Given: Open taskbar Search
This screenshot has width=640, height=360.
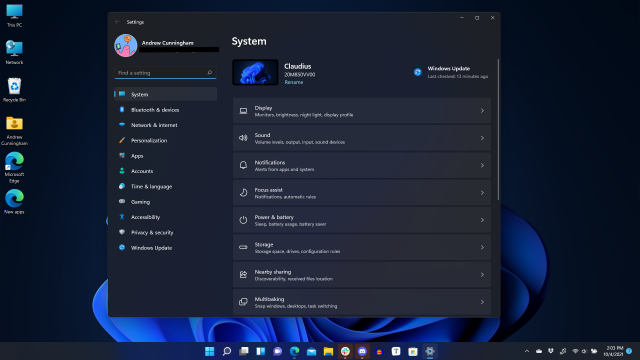Looking at the screenshot, I should coord(227,351).
